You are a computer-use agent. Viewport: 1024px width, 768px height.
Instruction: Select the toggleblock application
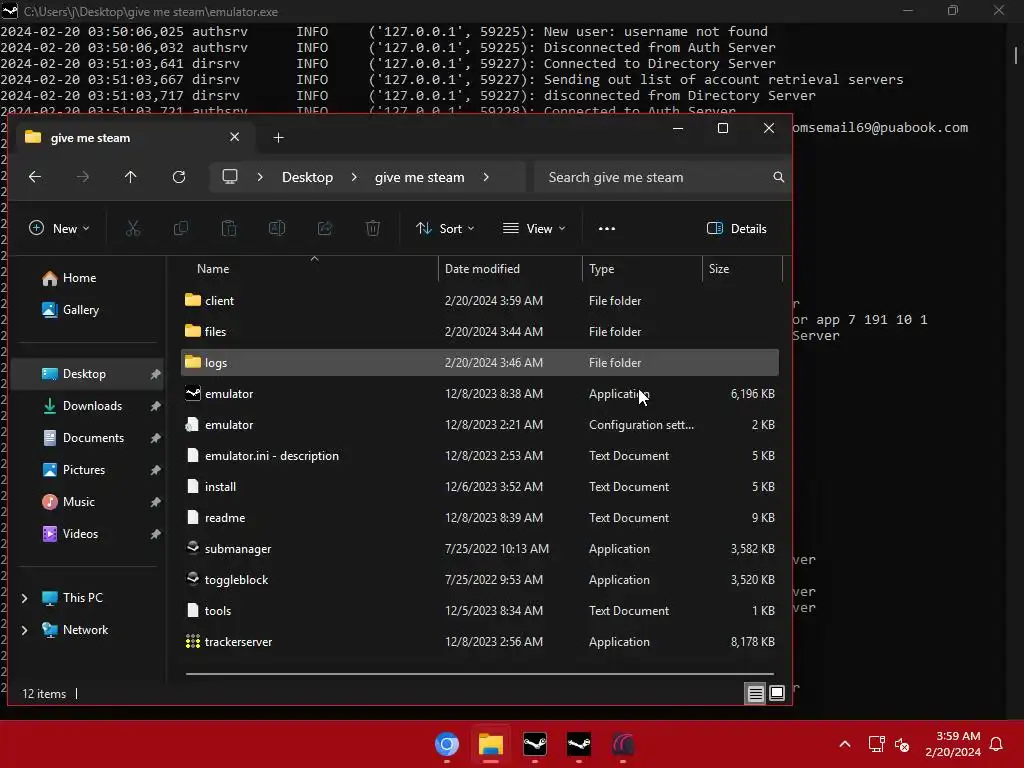point(480,580)
